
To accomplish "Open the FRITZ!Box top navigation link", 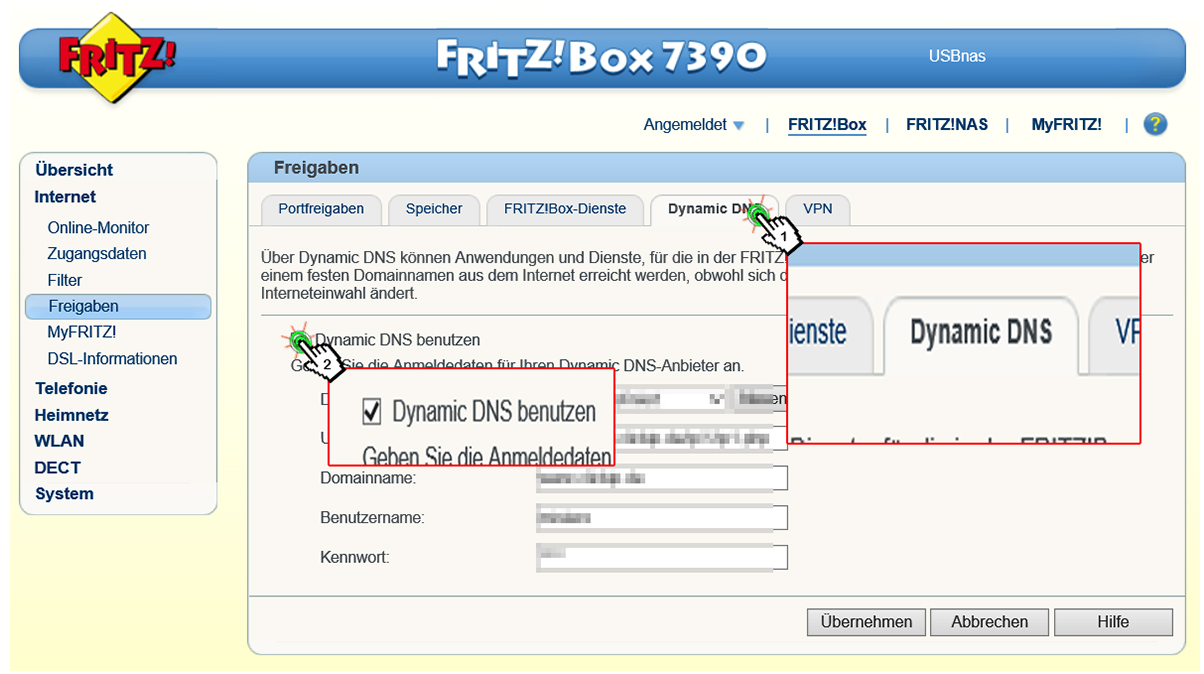I will point(827,125).
